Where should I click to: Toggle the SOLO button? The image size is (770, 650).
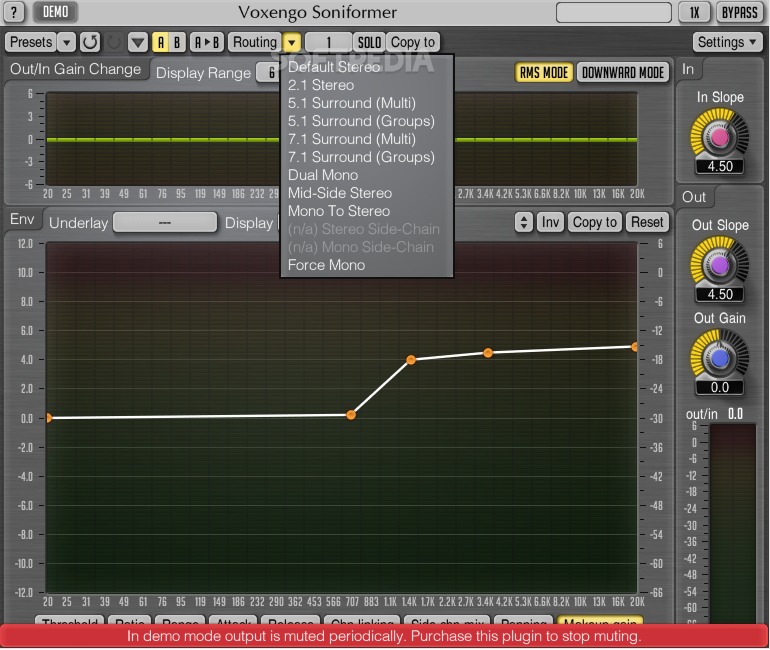[x=369, y=42]
